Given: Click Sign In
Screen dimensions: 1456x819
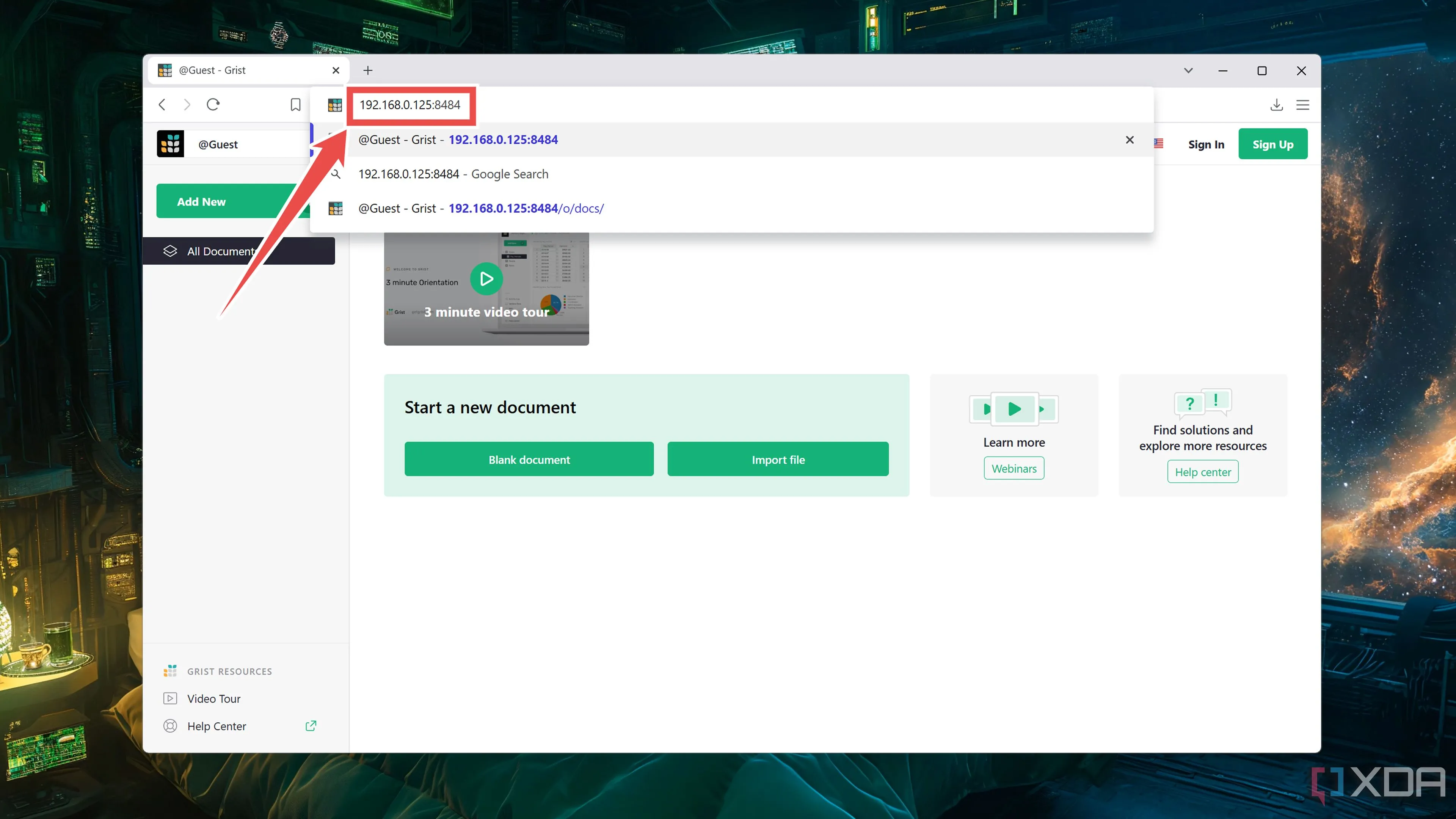Looking at the screenshot, I should tap(1206, 144).
